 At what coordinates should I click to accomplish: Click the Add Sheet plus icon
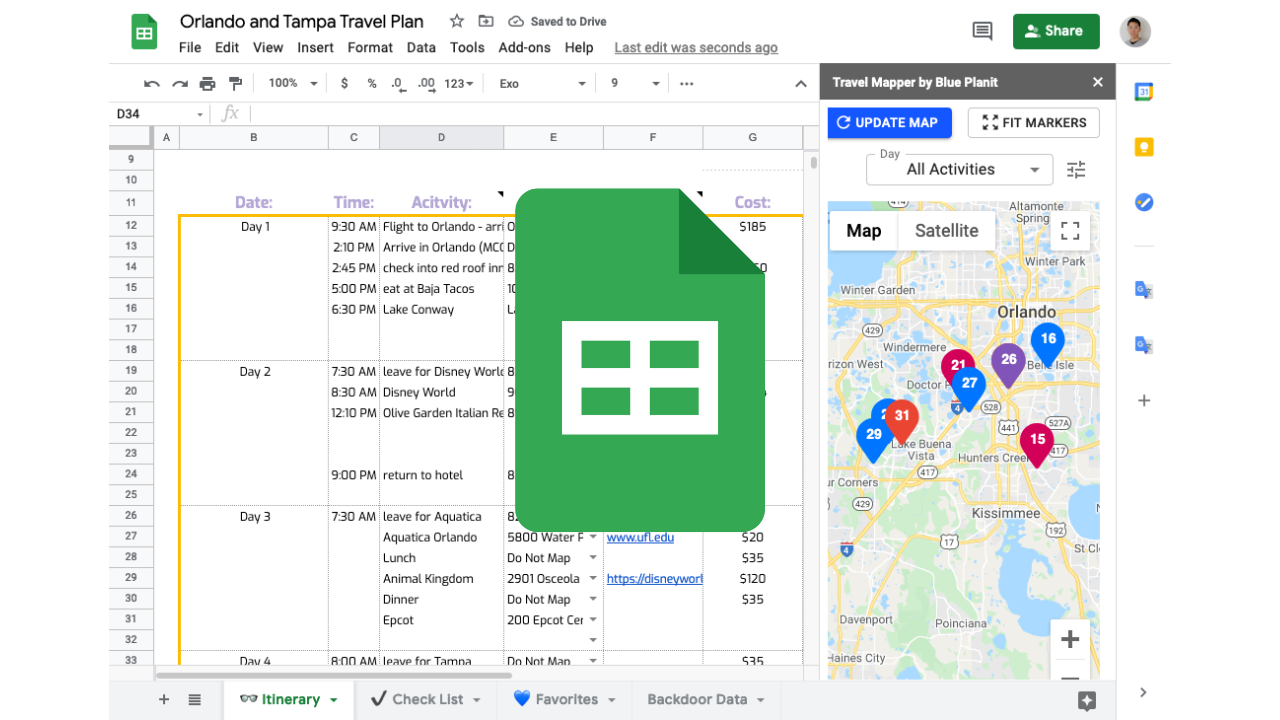coord(164,700)
